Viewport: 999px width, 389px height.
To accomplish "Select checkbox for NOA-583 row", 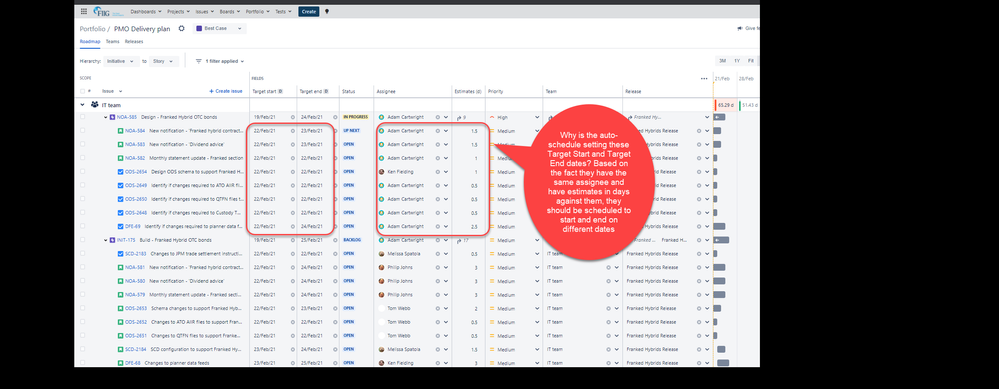I will pyautogui.click(x=82, y=145).
